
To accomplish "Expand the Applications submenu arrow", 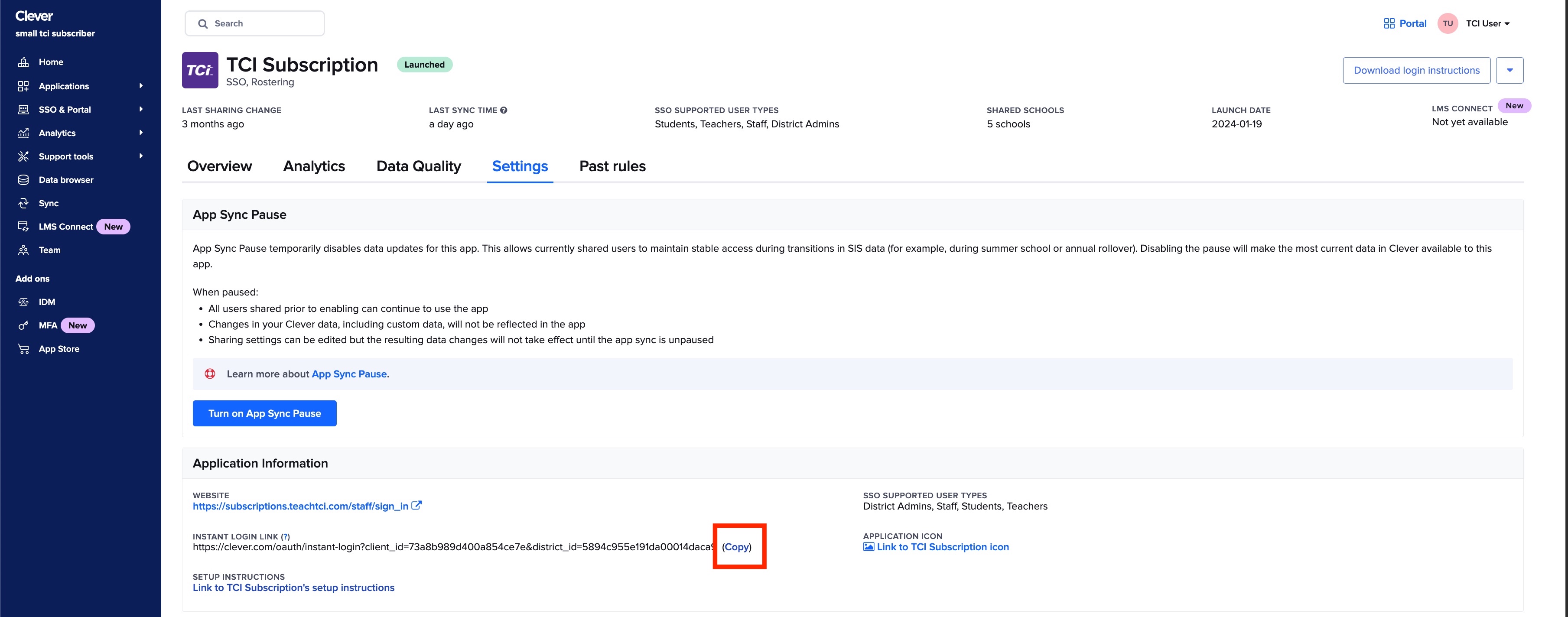I will 141,86.
